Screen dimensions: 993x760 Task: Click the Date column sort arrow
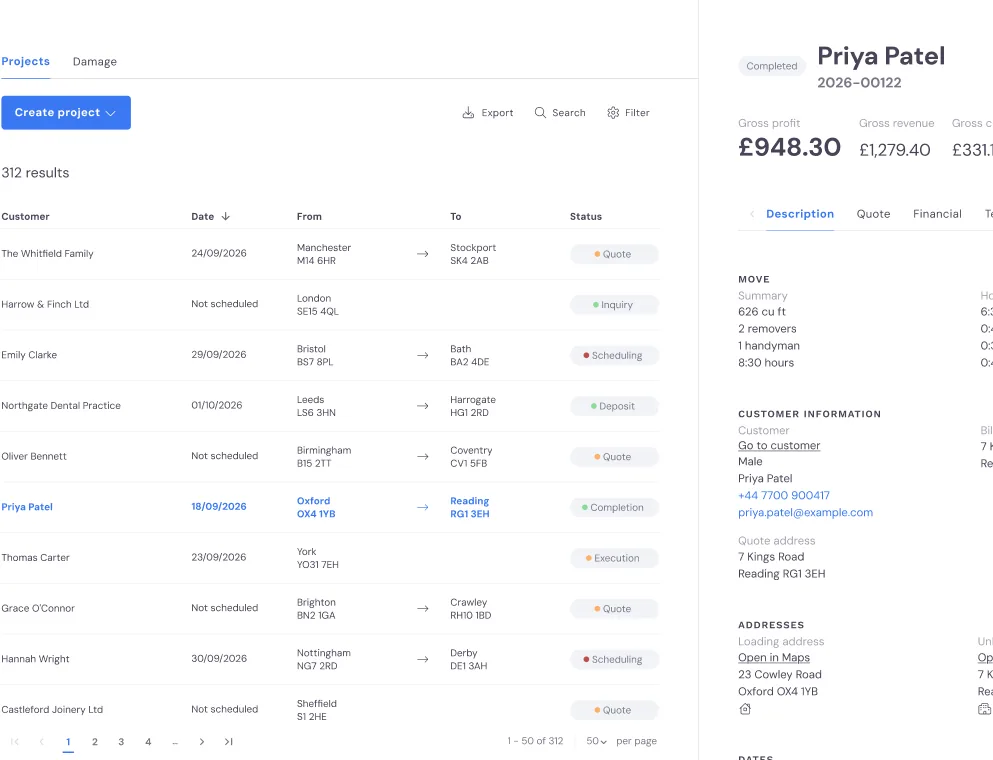tap(225, 217)
